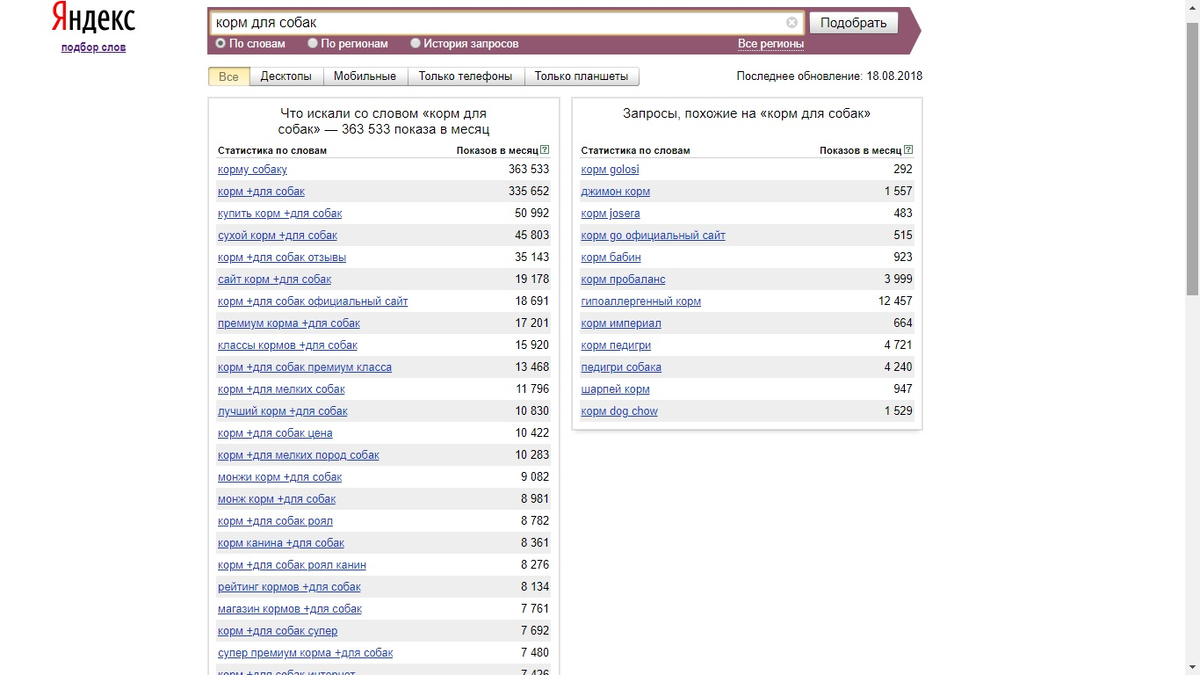
Task: Switch to the Десктопы tab
Action: click(x=286, y=76)
